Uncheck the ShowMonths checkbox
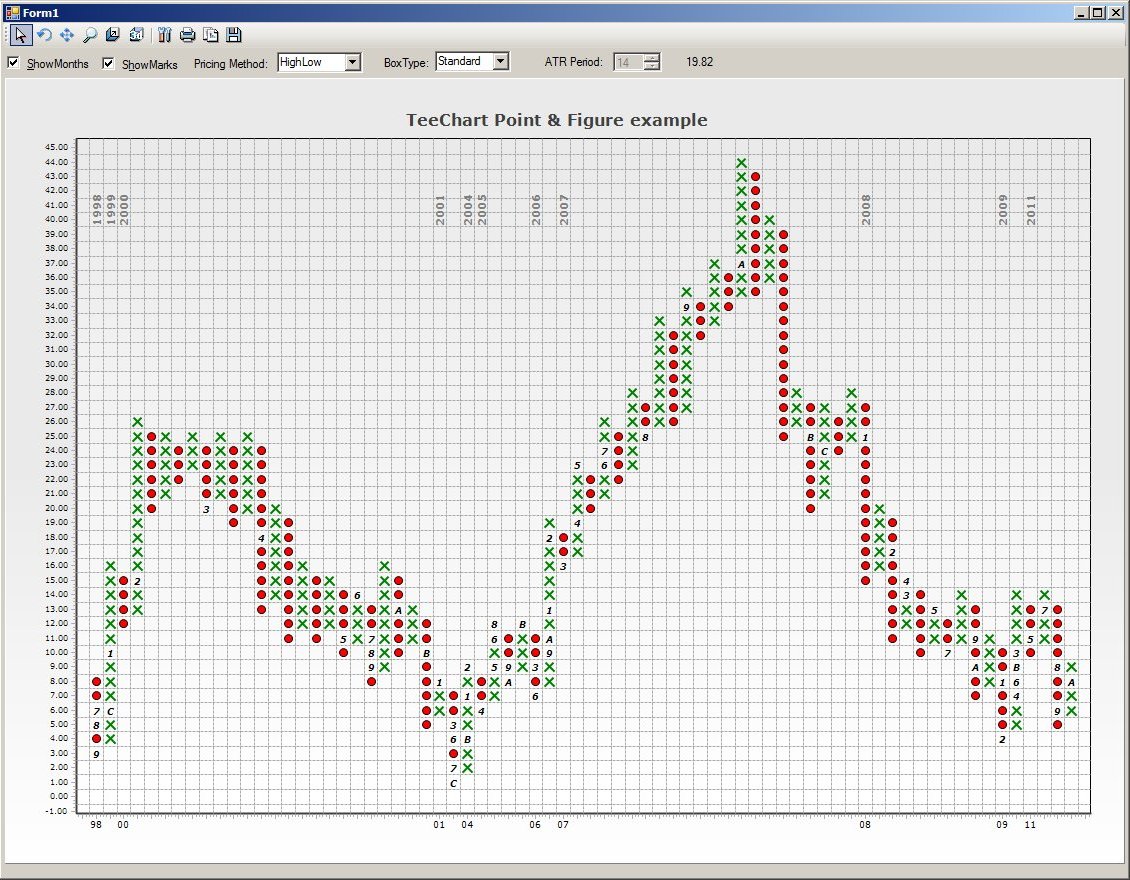 [13, 63]
